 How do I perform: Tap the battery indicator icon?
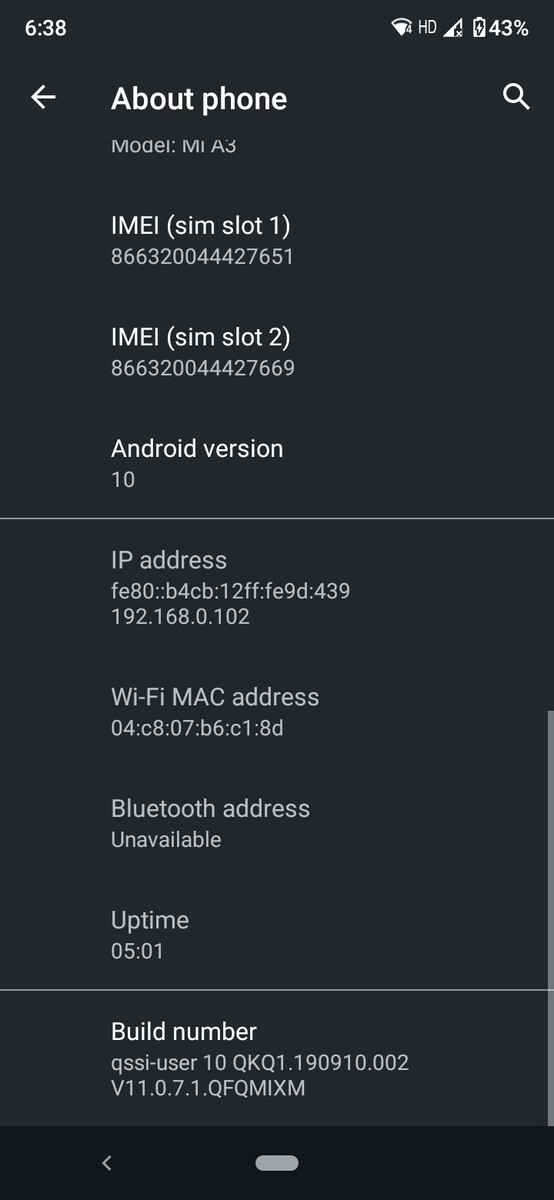click(479, 28)
